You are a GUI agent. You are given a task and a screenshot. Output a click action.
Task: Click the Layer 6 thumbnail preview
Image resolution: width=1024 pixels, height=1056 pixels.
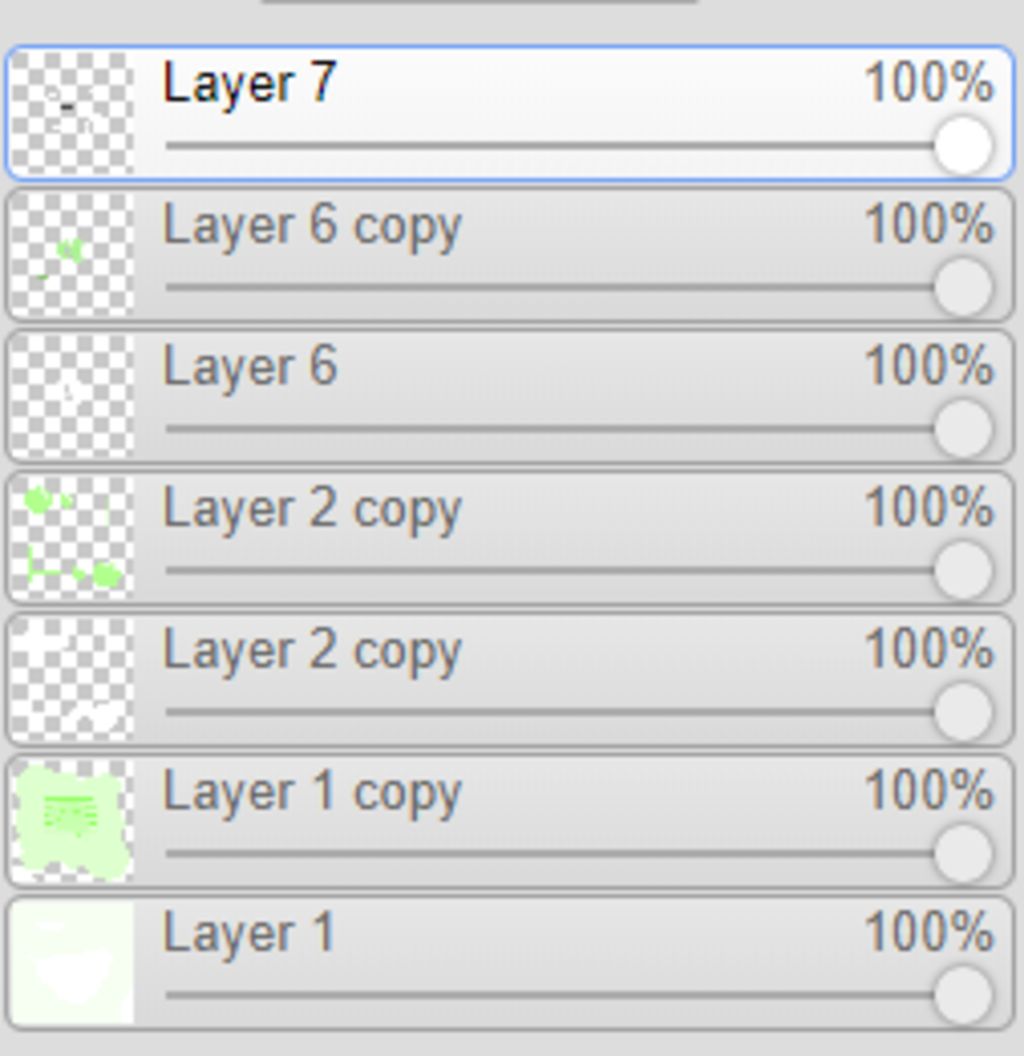pos(73,396)
